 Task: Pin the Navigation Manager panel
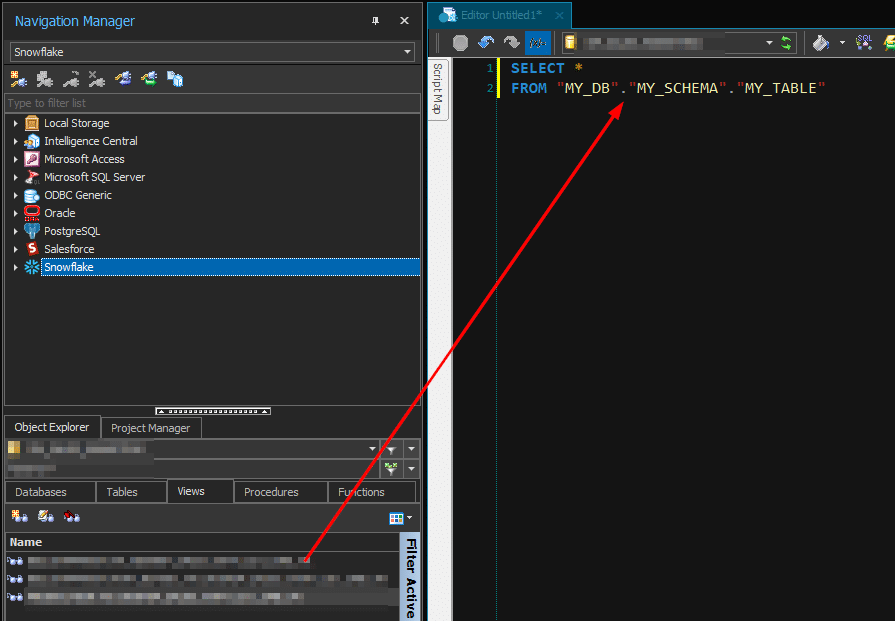(x=375, y=21)
